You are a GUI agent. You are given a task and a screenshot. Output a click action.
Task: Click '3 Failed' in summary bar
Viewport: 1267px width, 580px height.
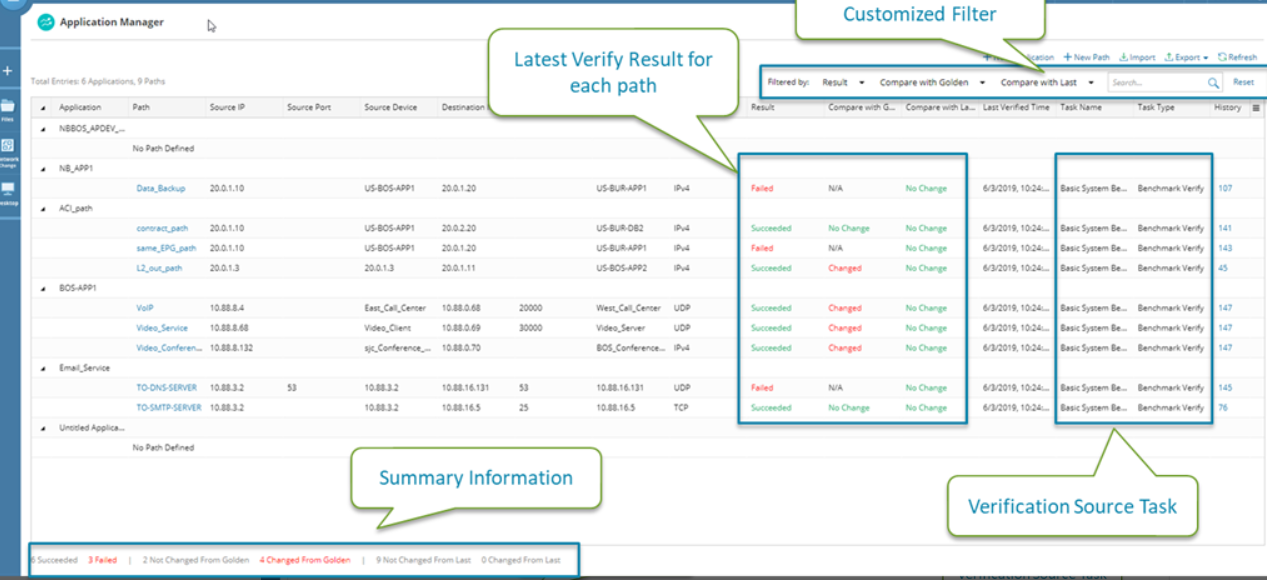(102, 560)
